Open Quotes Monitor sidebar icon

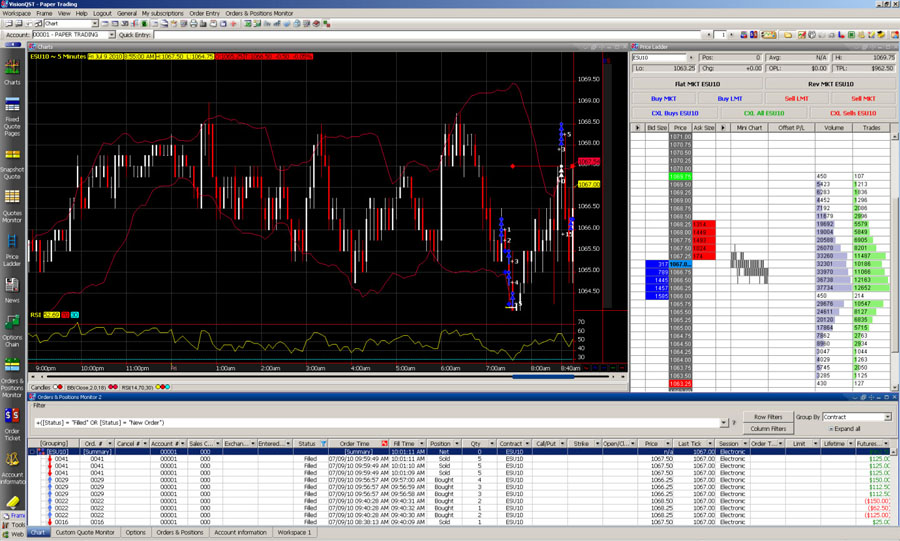click(x=12, y=207)
